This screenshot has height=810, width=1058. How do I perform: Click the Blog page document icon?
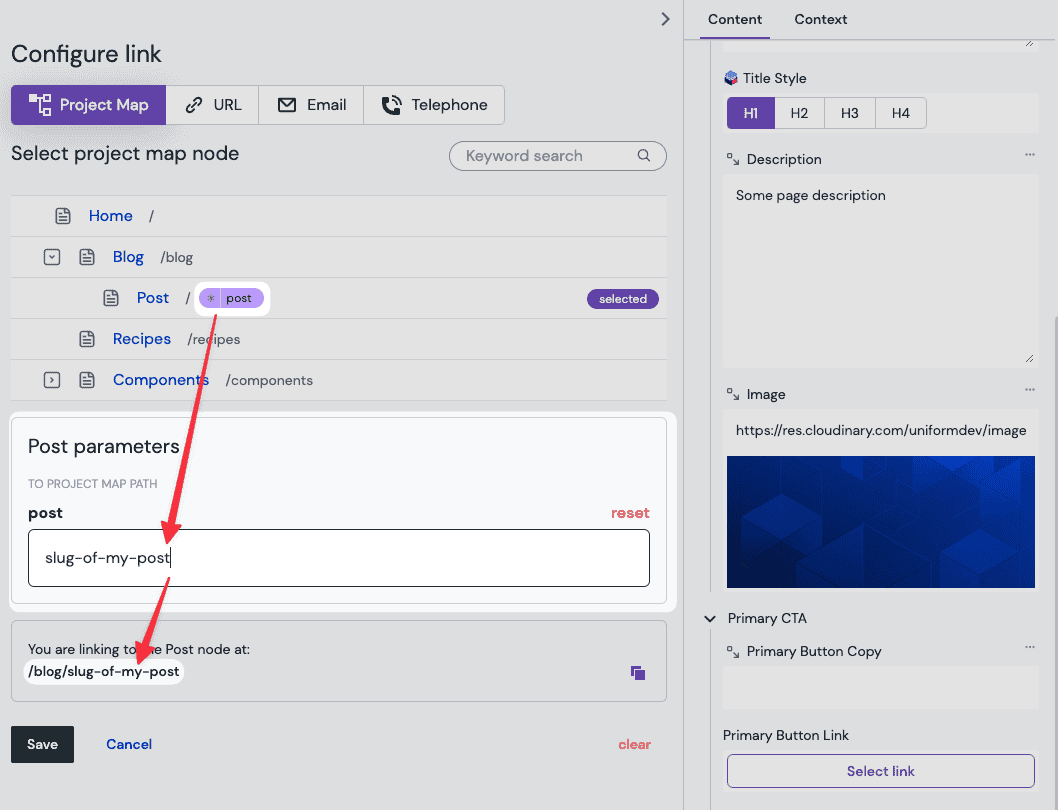[x=87, y=257]
